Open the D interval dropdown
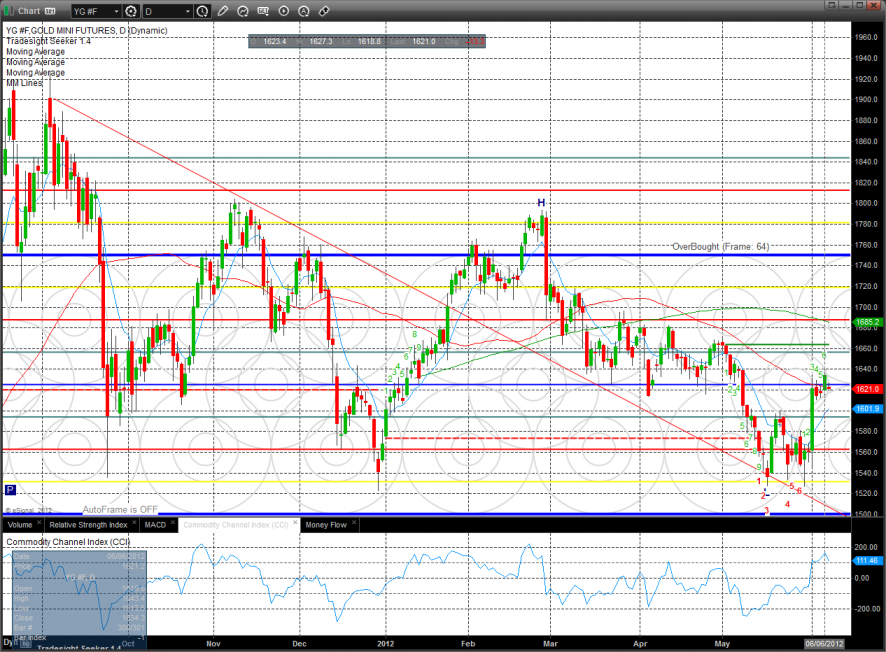The width and height of the screenshot is (886, 652). click(186, 12)
